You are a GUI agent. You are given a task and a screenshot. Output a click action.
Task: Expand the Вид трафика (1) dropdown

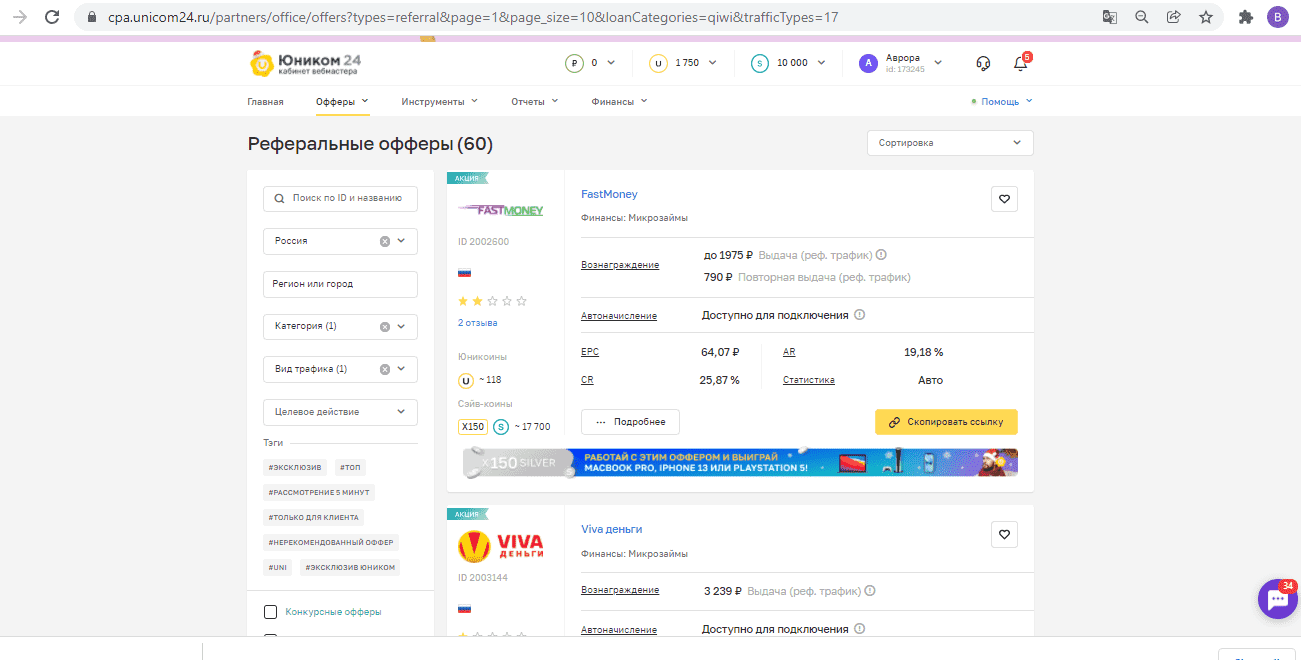[x=401, y=369]
